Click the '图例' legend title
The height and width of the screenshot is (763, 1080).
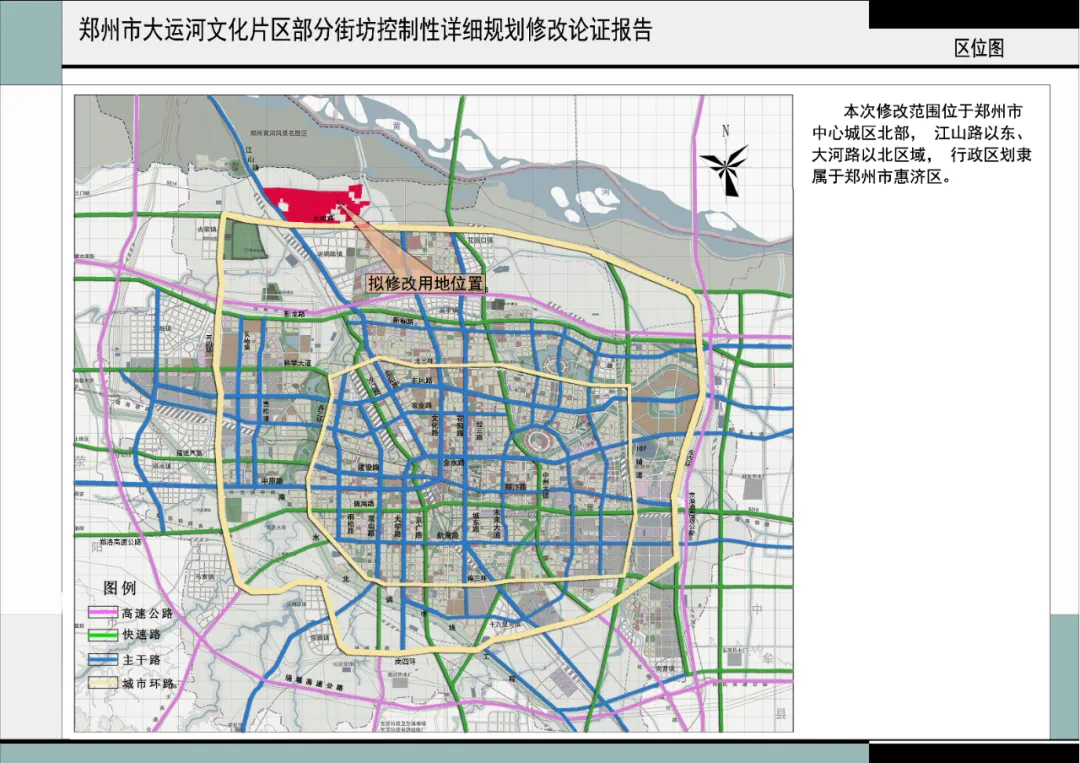(x=120, y=588)
